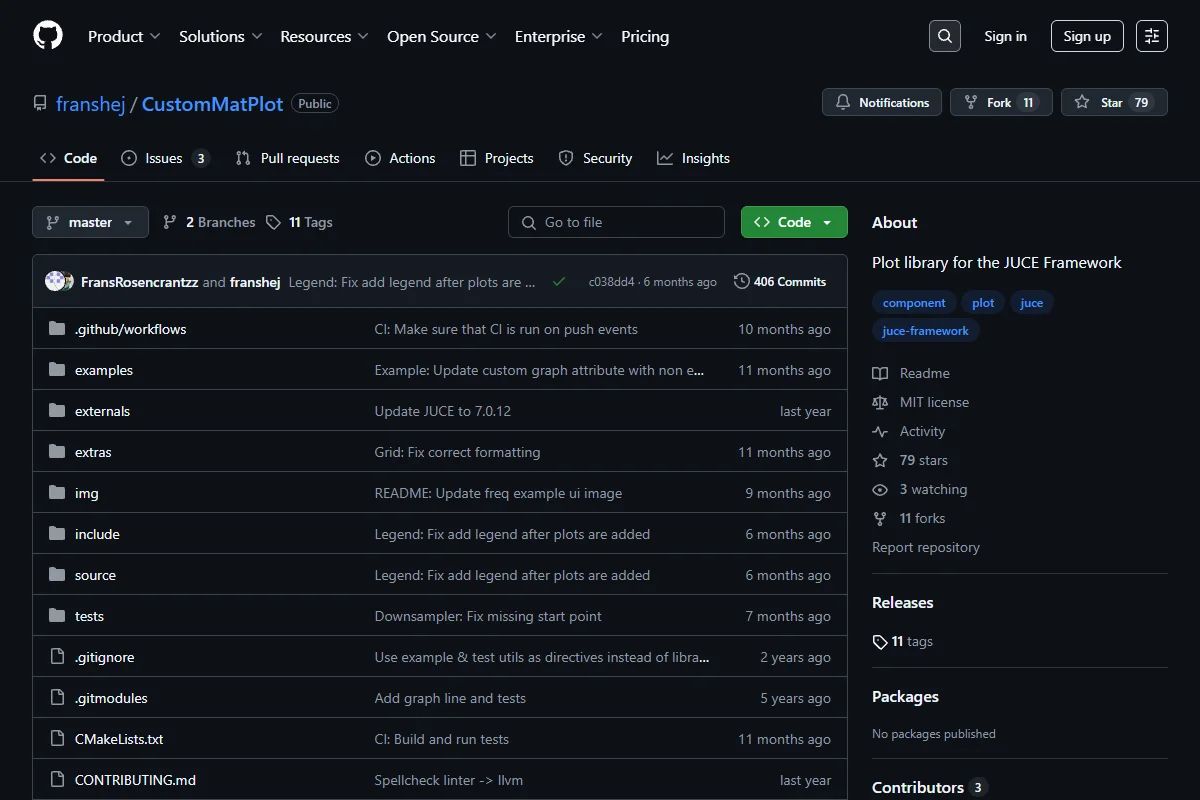Click the green CI checkmark status icon
The height and width of the screenshot is (800, 1200).
point(559,282)
